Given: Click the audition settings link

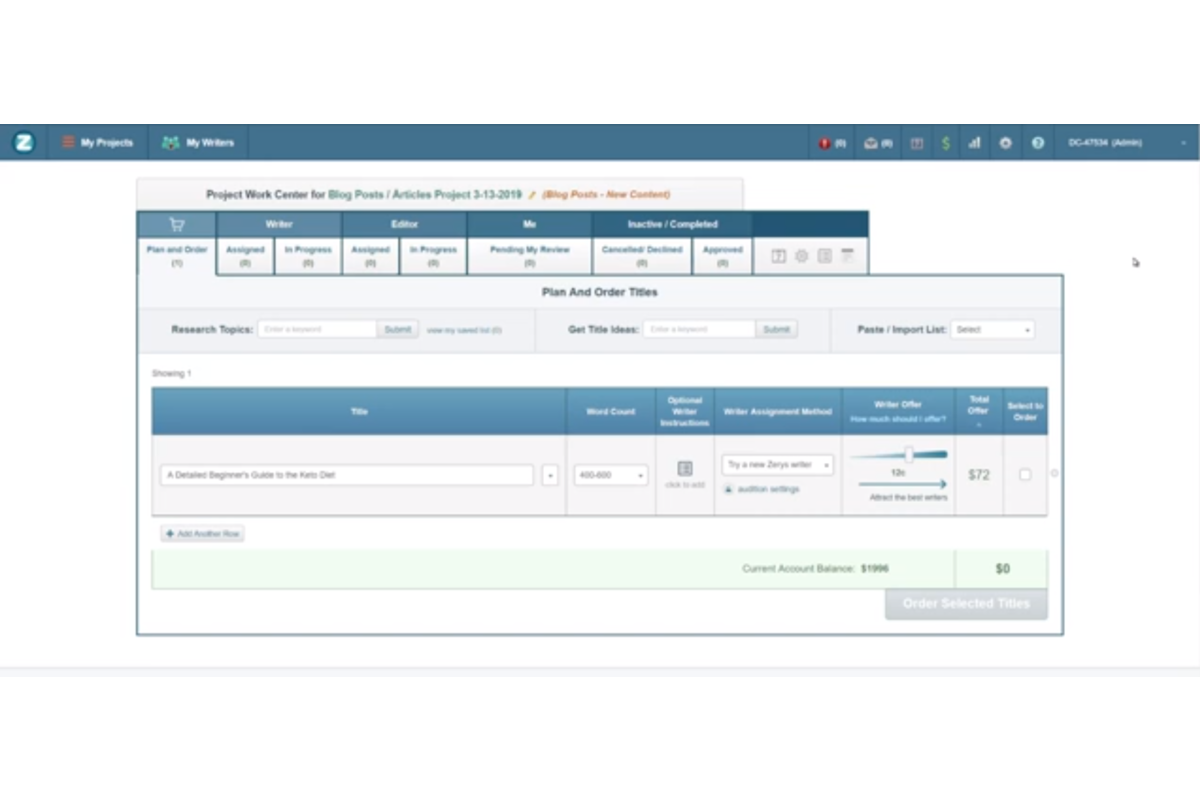Looking at the screenshot, I should coord(767,489).
